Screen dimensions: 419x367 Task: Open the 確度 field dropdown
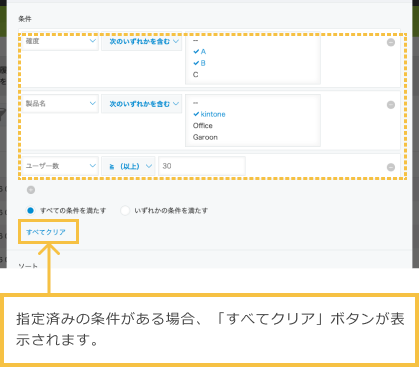tap(60, 41)
